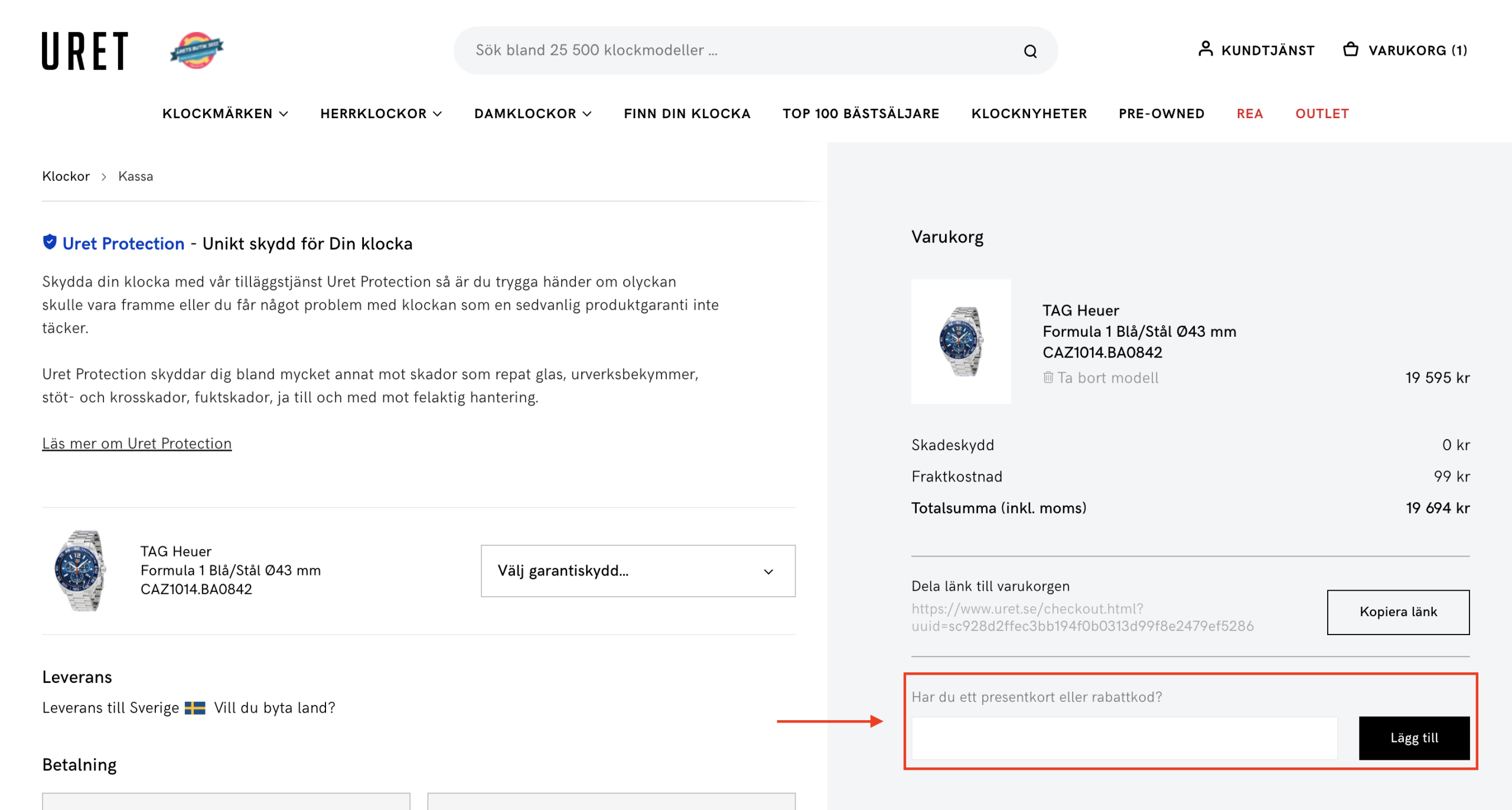
Task: Click the Betalning heading
Action: 79,765
